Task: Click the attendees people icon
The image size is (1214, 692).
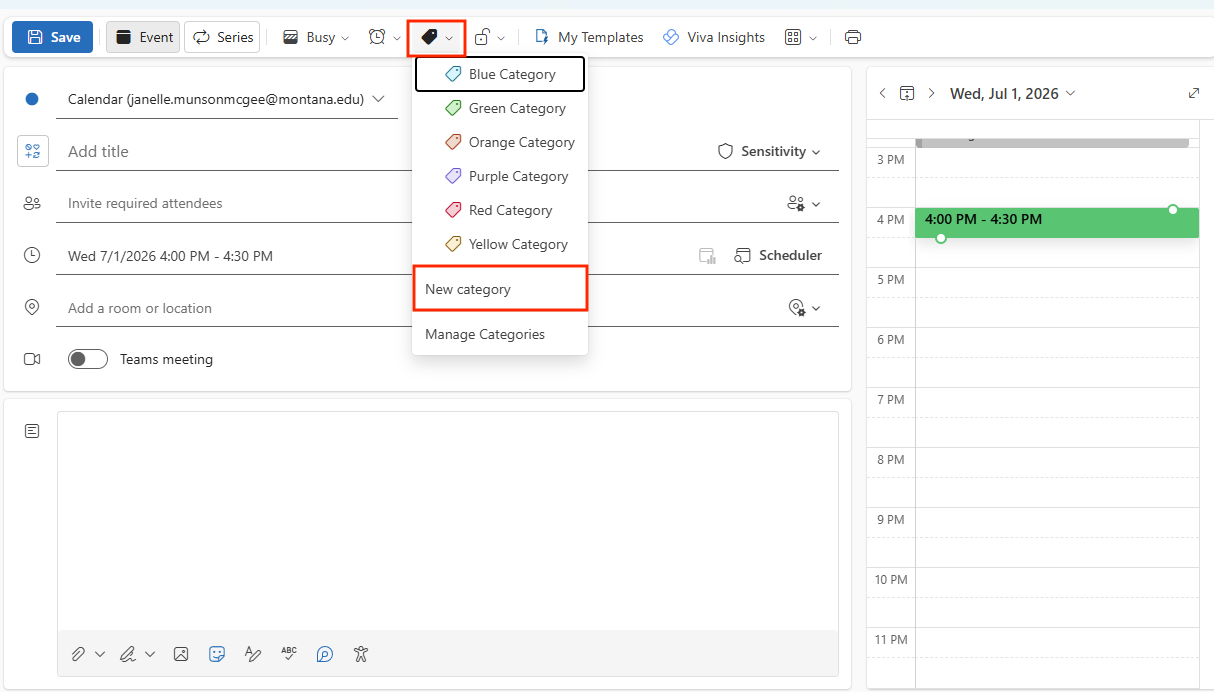Action: pos(32,203)
